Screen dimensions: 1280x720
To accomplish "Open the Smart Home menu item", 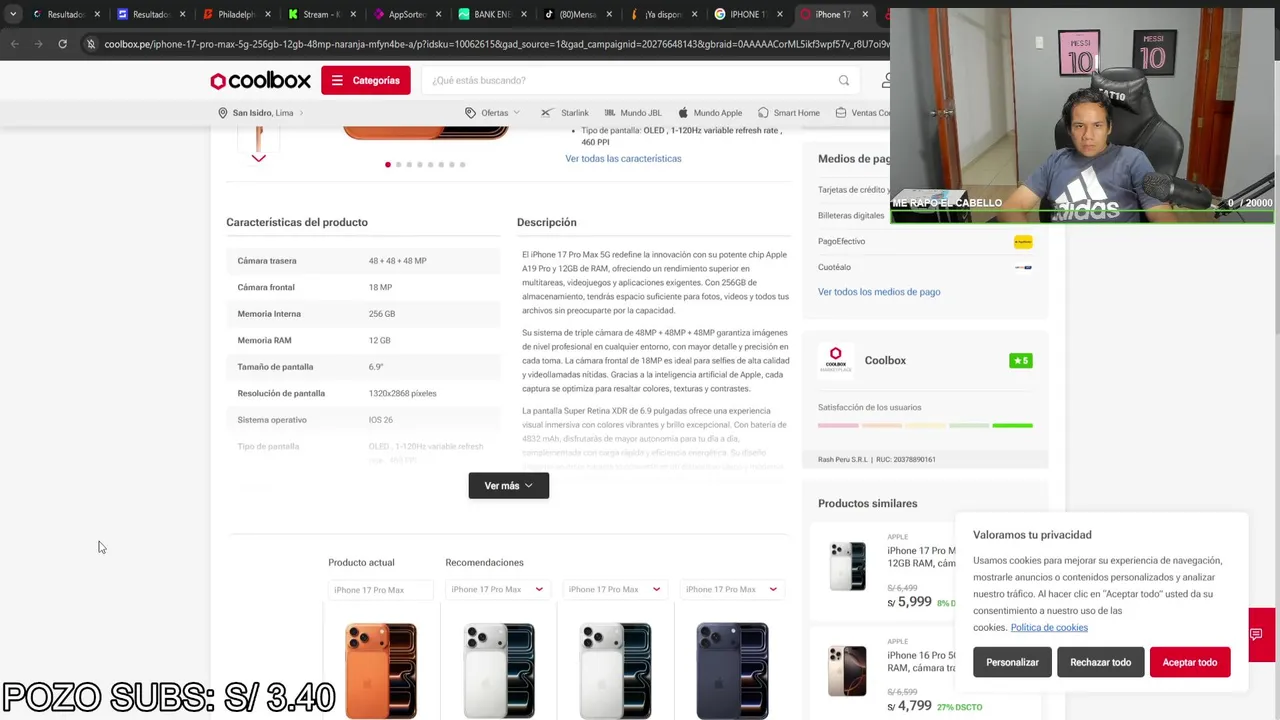I will coord(789,113).
